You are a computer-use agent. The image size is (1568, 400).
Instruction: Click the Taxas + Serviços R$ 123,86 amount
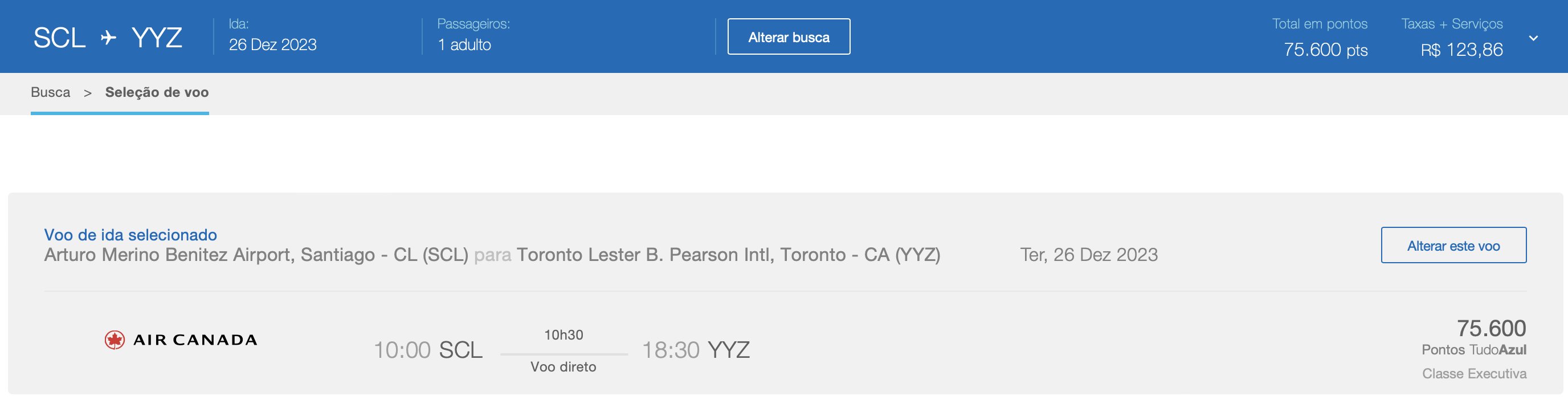click(x=1461, y=50)
